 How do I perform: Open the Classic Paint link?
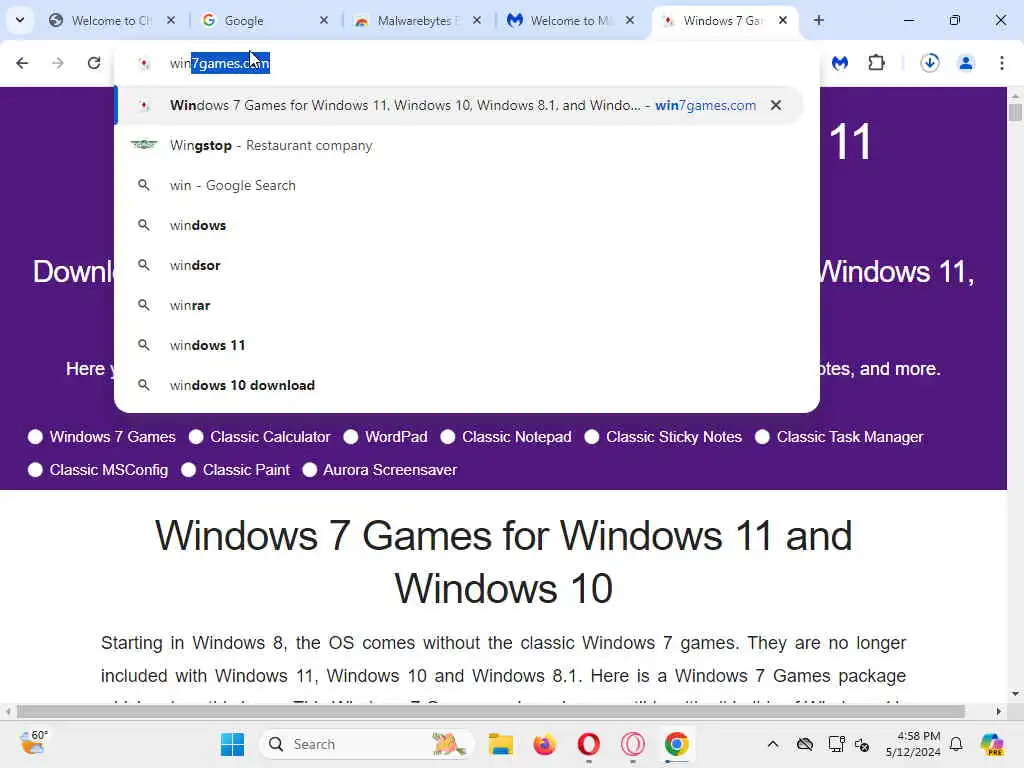tap(246, 470)
